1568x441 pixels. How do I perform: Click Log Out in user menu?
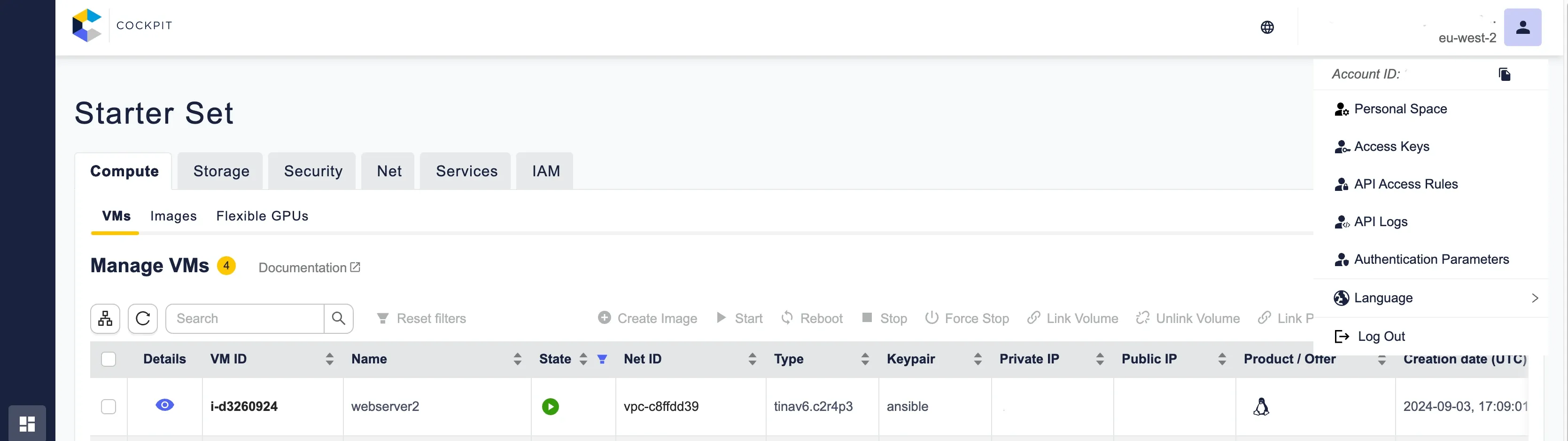pos(1381,336)
